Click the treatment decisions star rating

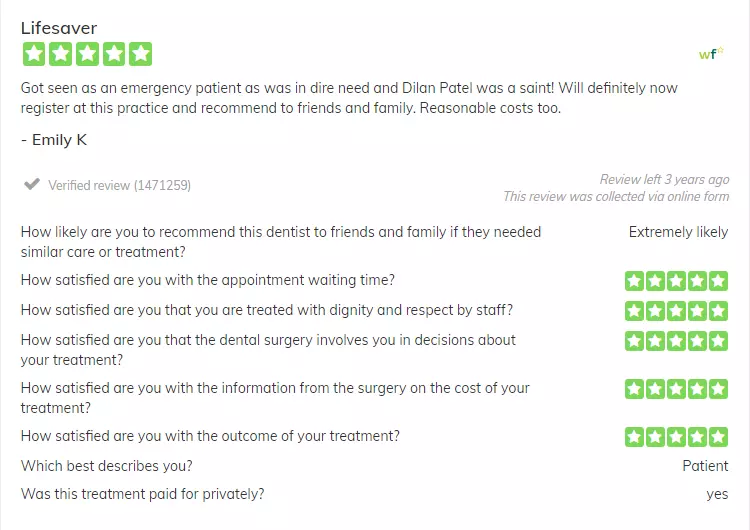coord(676,341)
